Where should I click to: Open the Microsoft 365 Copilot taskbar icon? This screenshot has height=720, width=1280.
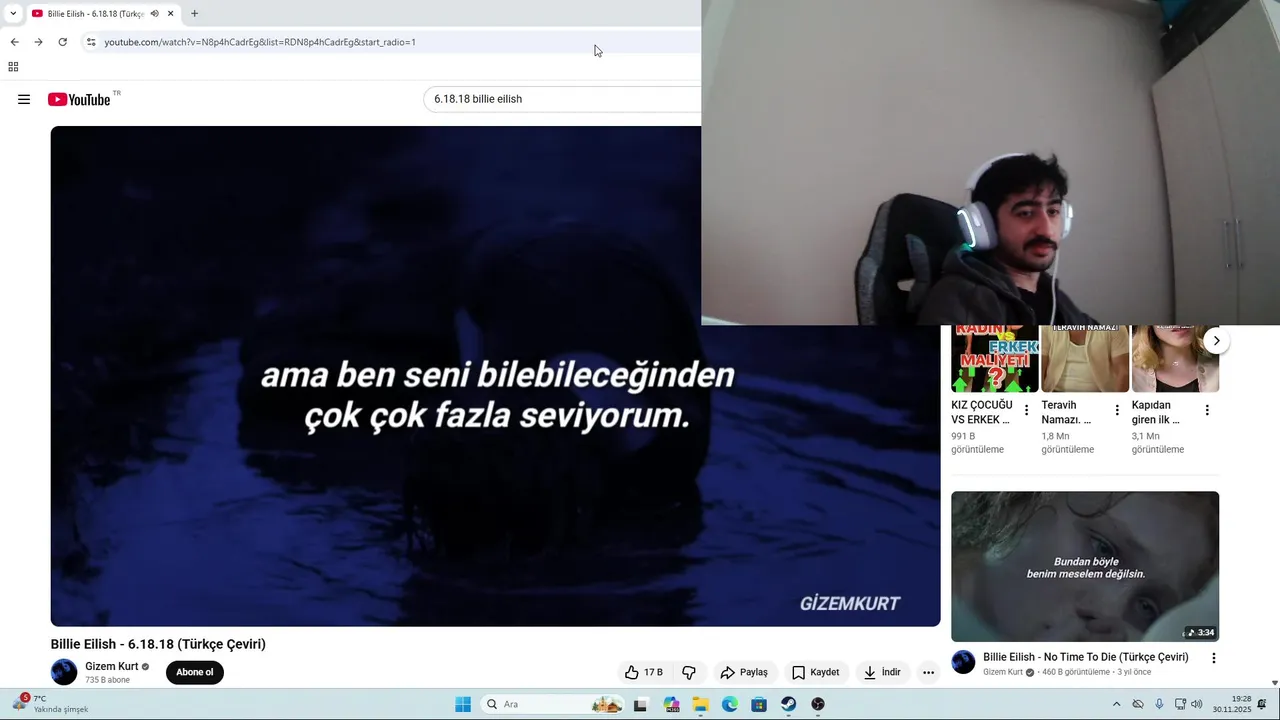[x=671, y=704]
